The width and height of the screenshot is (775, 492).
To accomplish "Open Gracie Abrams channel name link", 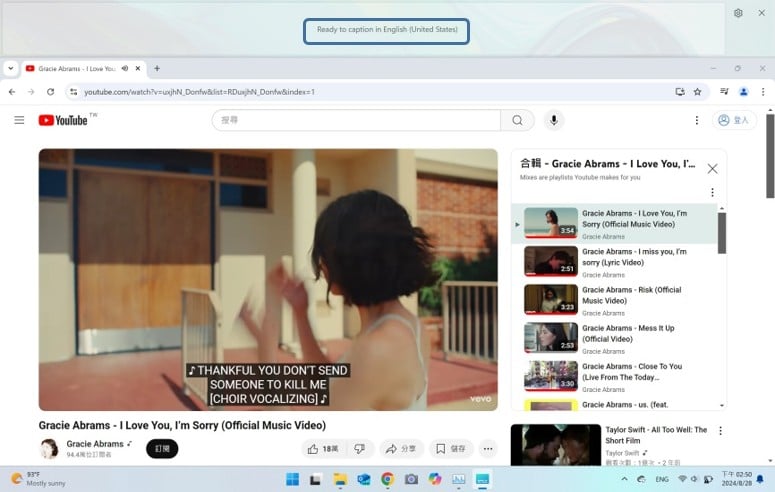I will tap(95, 444).
